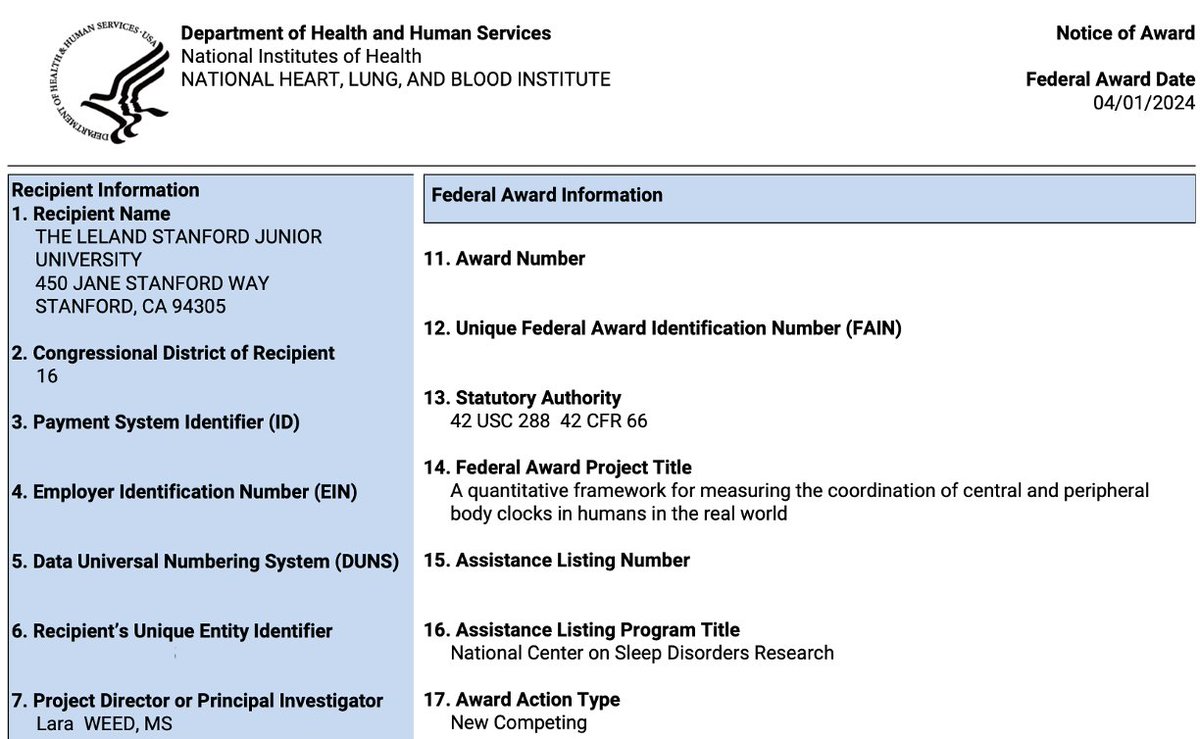This screenshot has width=1200, height=739.
Task: Click '6. Recipient's Unique Entity Identifier' label
Action: 172,631
